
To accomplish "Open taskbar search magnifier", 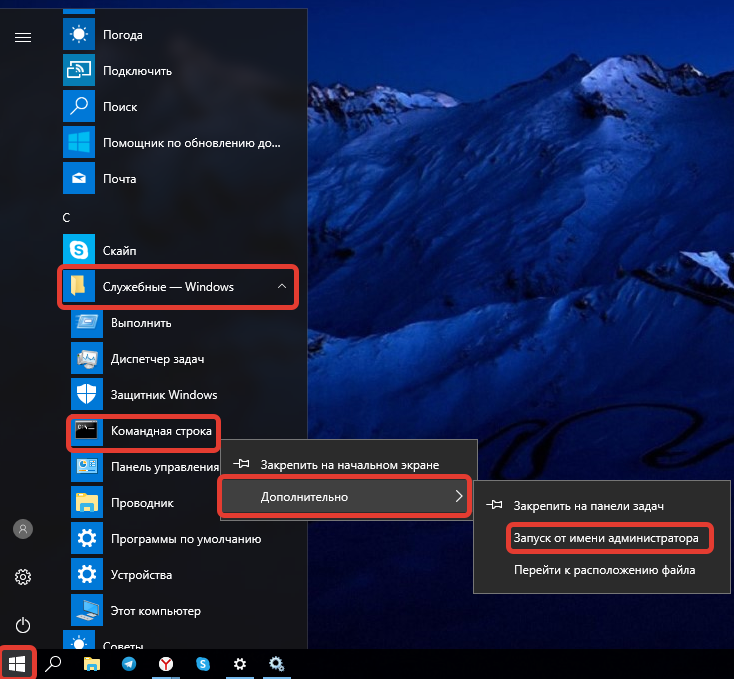I will pyautogui.click(x=53, y=664).
